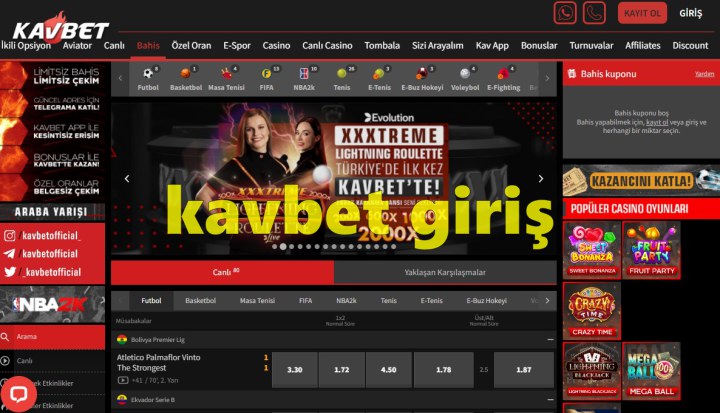Move the sports icon strip left

(120, 78)
